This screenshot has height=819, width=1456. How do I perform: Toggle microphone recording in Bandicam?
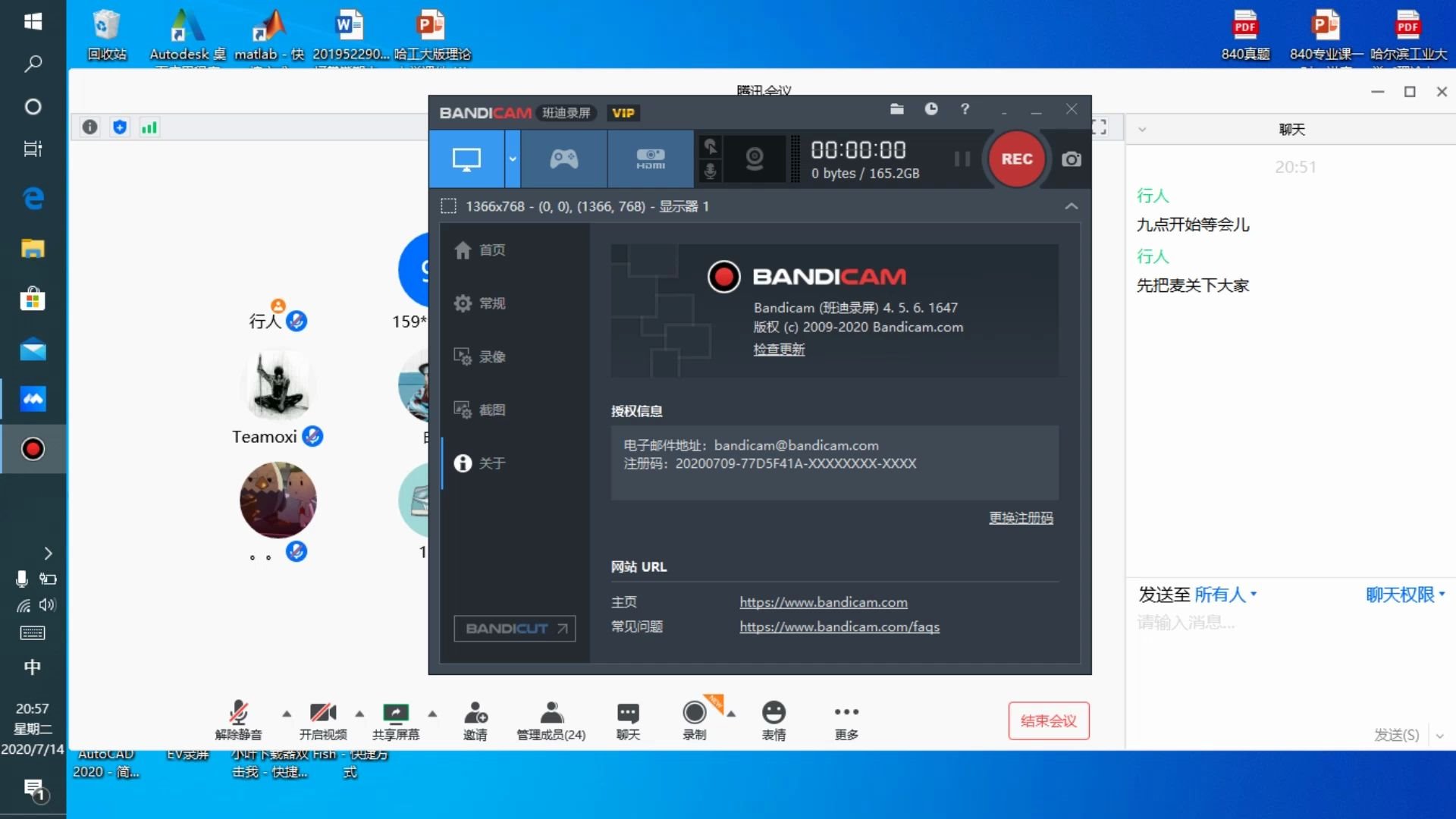[x=710, y=171]
